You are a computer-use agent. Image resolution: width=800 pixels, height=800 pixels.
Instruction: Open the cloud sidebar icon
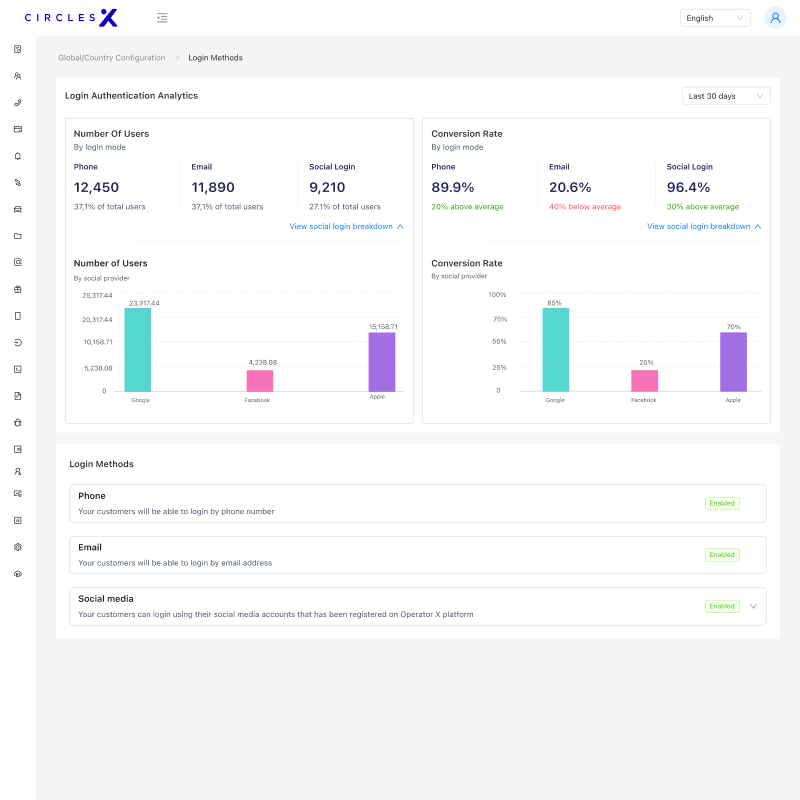(x=18, y=573)
